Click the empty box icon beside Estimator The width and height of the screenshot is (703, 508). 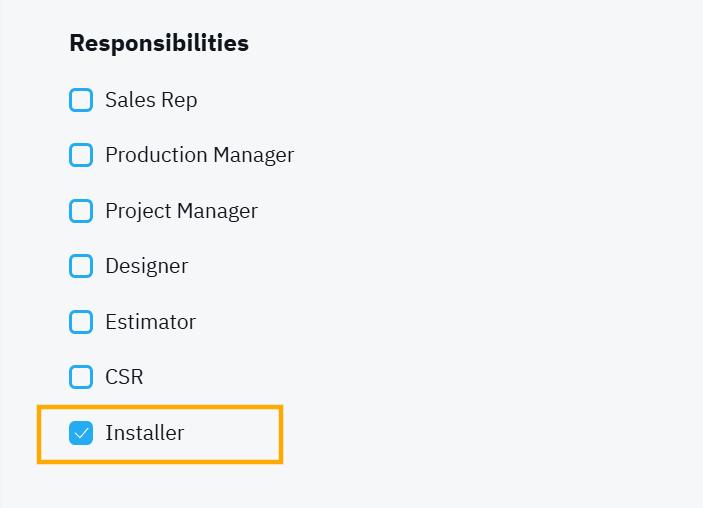[81, 322]
